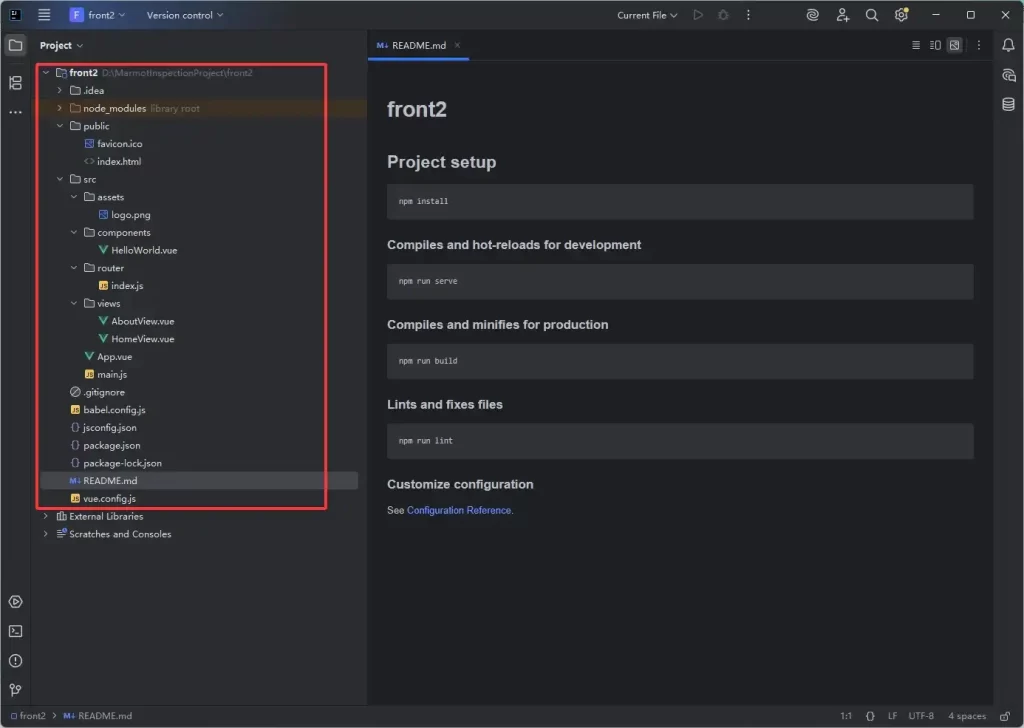
Task: Open the Configuration Reference link
Action: (x=459, y=510)
